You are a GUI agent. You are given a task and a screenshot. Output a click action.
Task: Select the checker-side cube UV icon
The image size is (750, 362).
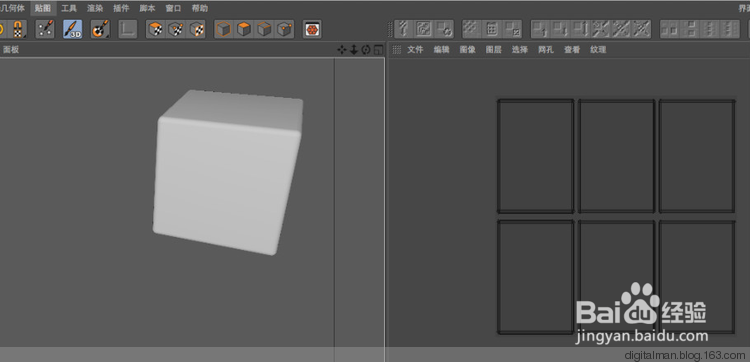click(197, 29)
